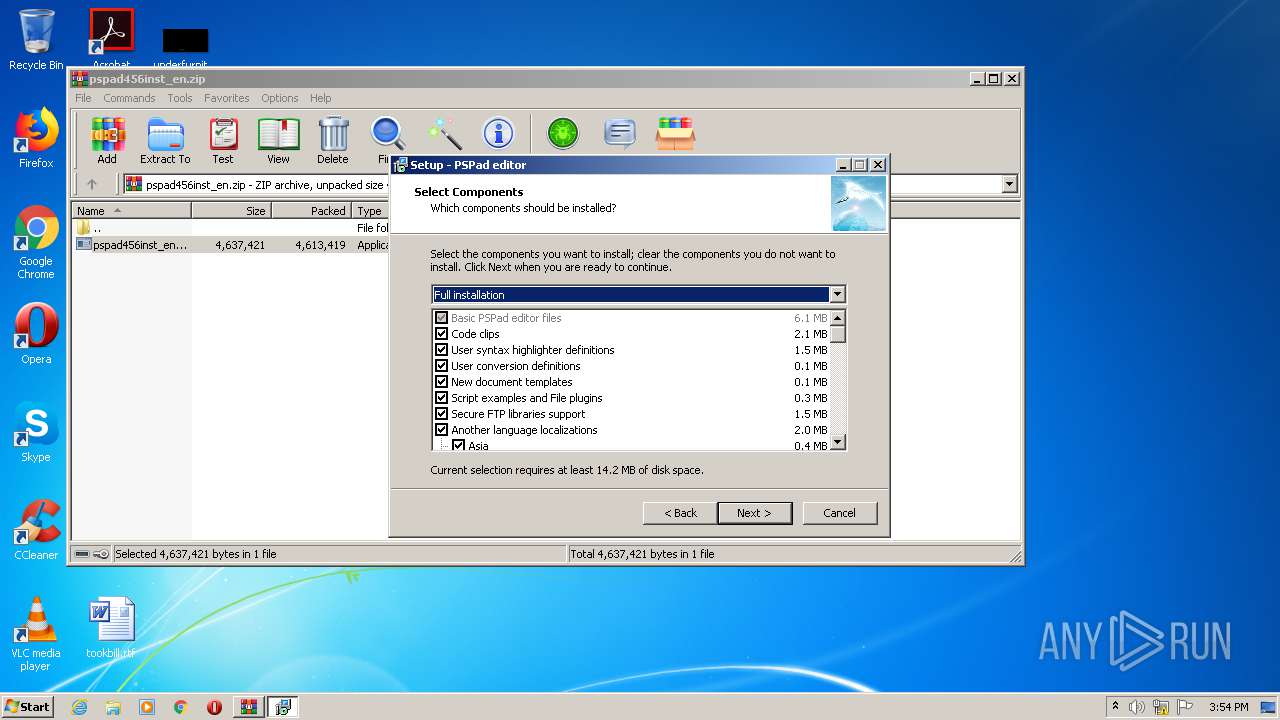The image size is (1280, 720).
Task: Select the parent folder '..' row
Action: pos(230,228)
